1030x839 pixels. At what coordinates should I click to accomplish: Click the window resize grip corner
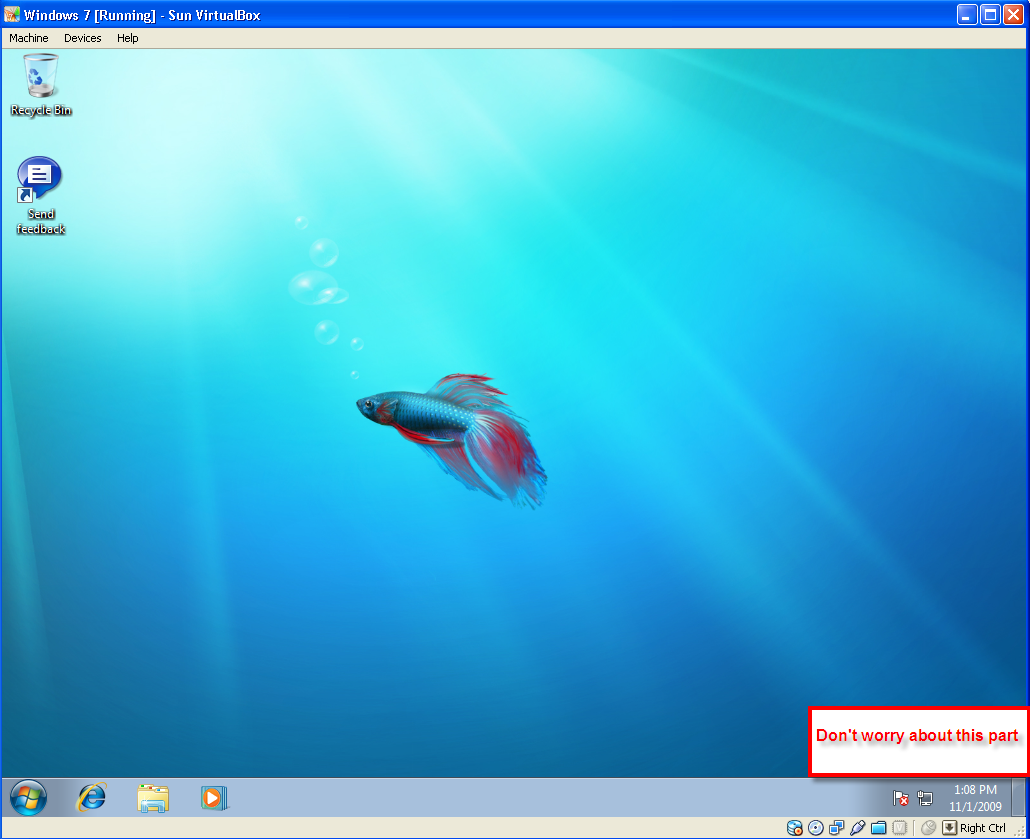click(x=1020, y=830)
